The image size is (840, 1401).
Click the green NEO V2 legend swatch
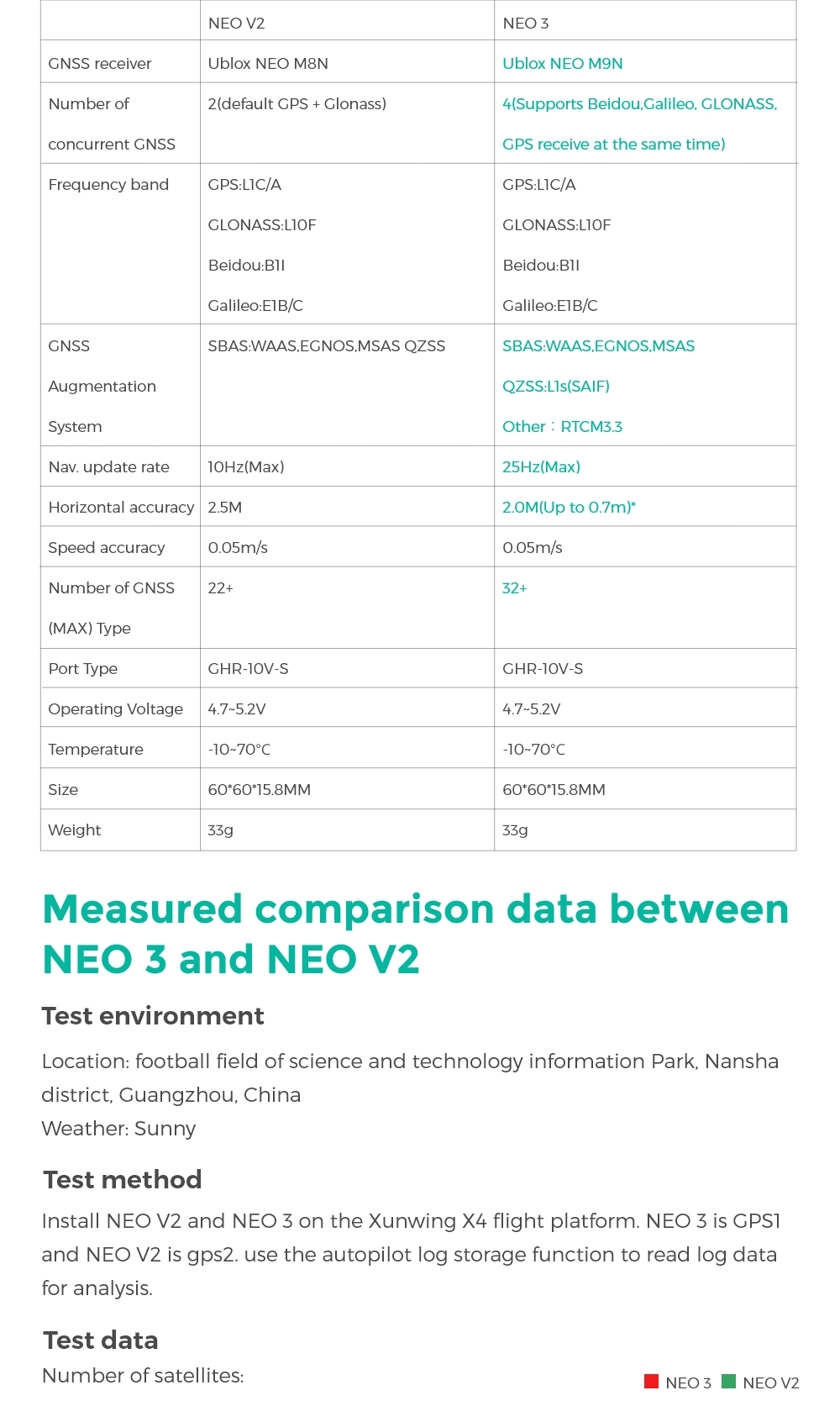pos(728,1382)
